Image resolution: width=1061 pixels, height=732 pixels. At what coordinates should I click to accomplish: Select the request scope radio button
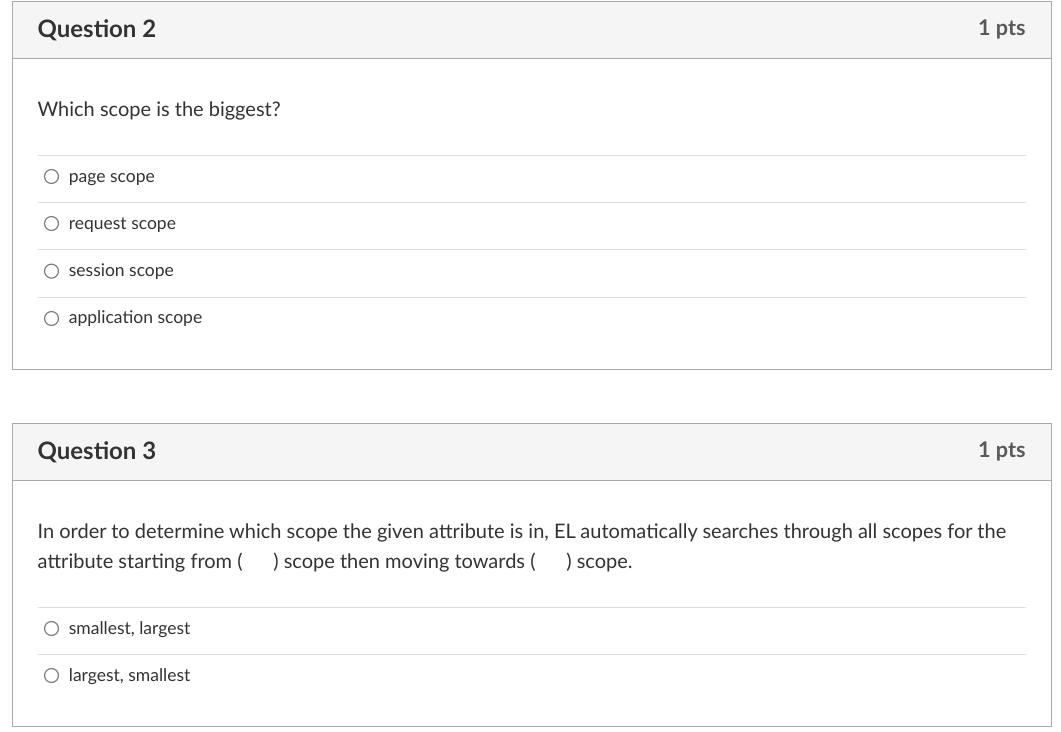(51, 223)
